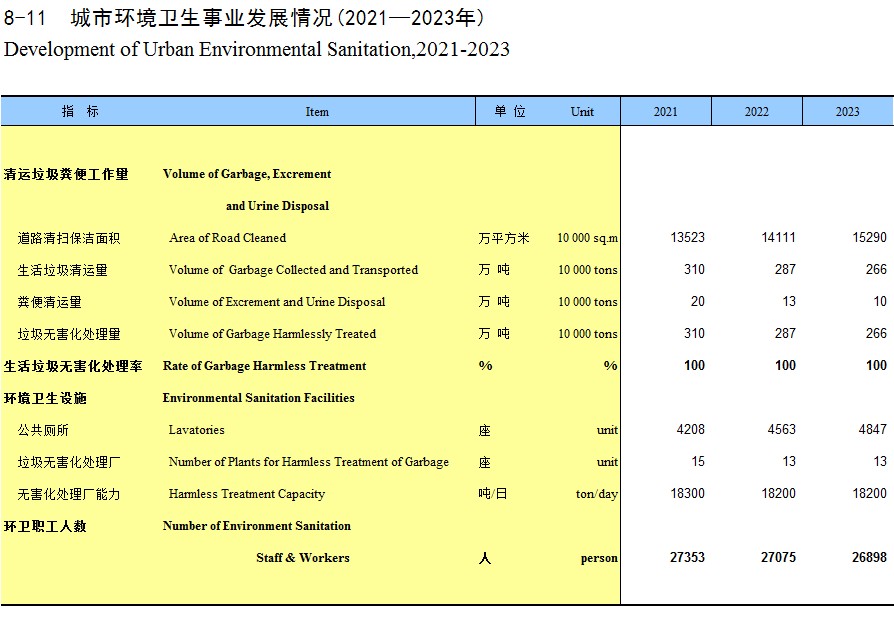Screen dimensions: 894x638
Task: Click the 2023 excrement value 10
Action: 880,301
